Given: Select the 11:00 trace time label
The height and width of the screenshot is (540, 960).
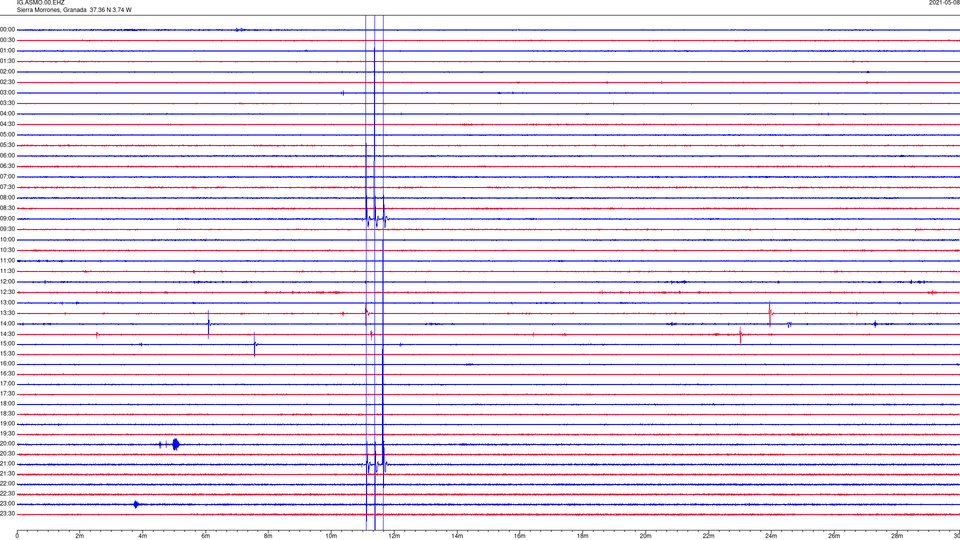Looking at the screenshot, I should 7,261.
